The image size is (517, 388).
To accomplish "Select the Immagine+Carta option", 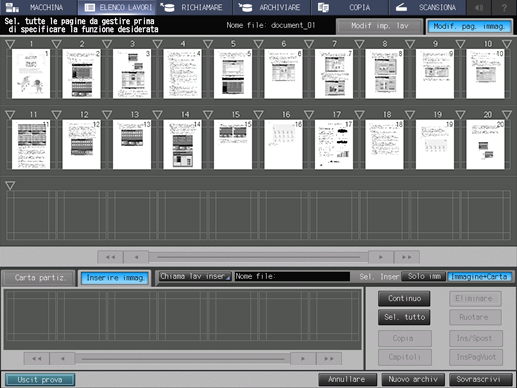I will point(479,276).
